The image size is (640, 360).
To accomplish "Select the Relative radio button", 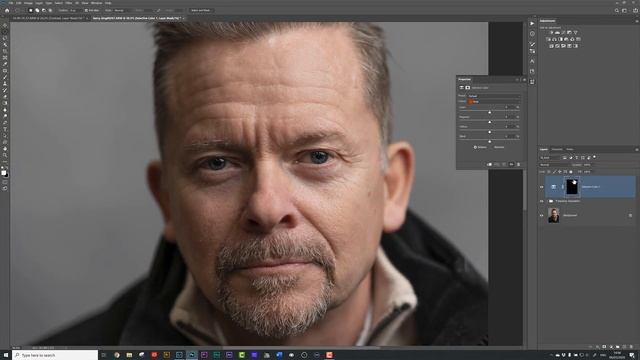I will coord(475,147).
